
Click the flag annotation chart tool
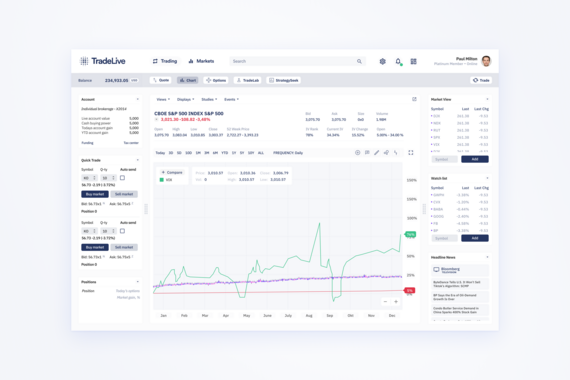pos(367,153)
